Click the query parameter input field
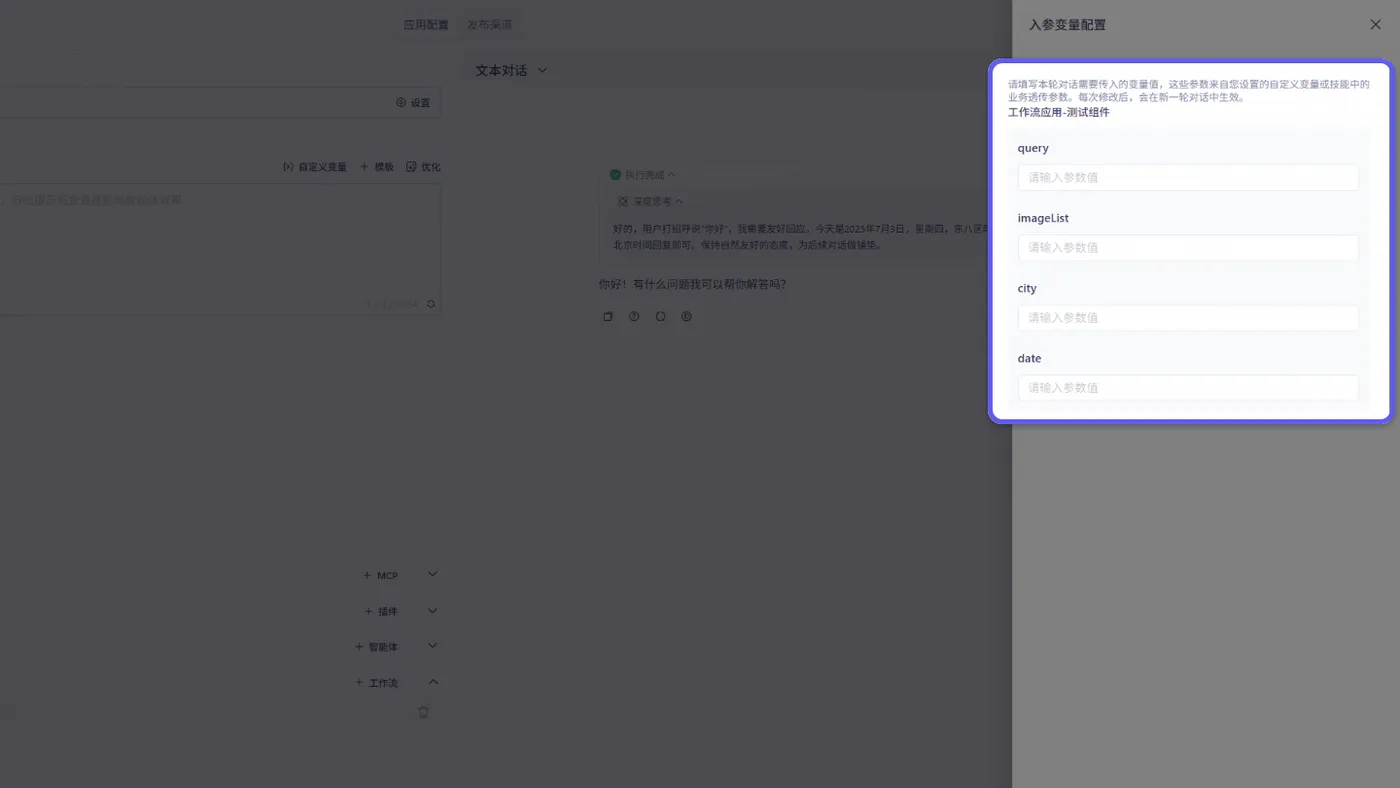The image size is (1400, 788). coord(1188,177)
